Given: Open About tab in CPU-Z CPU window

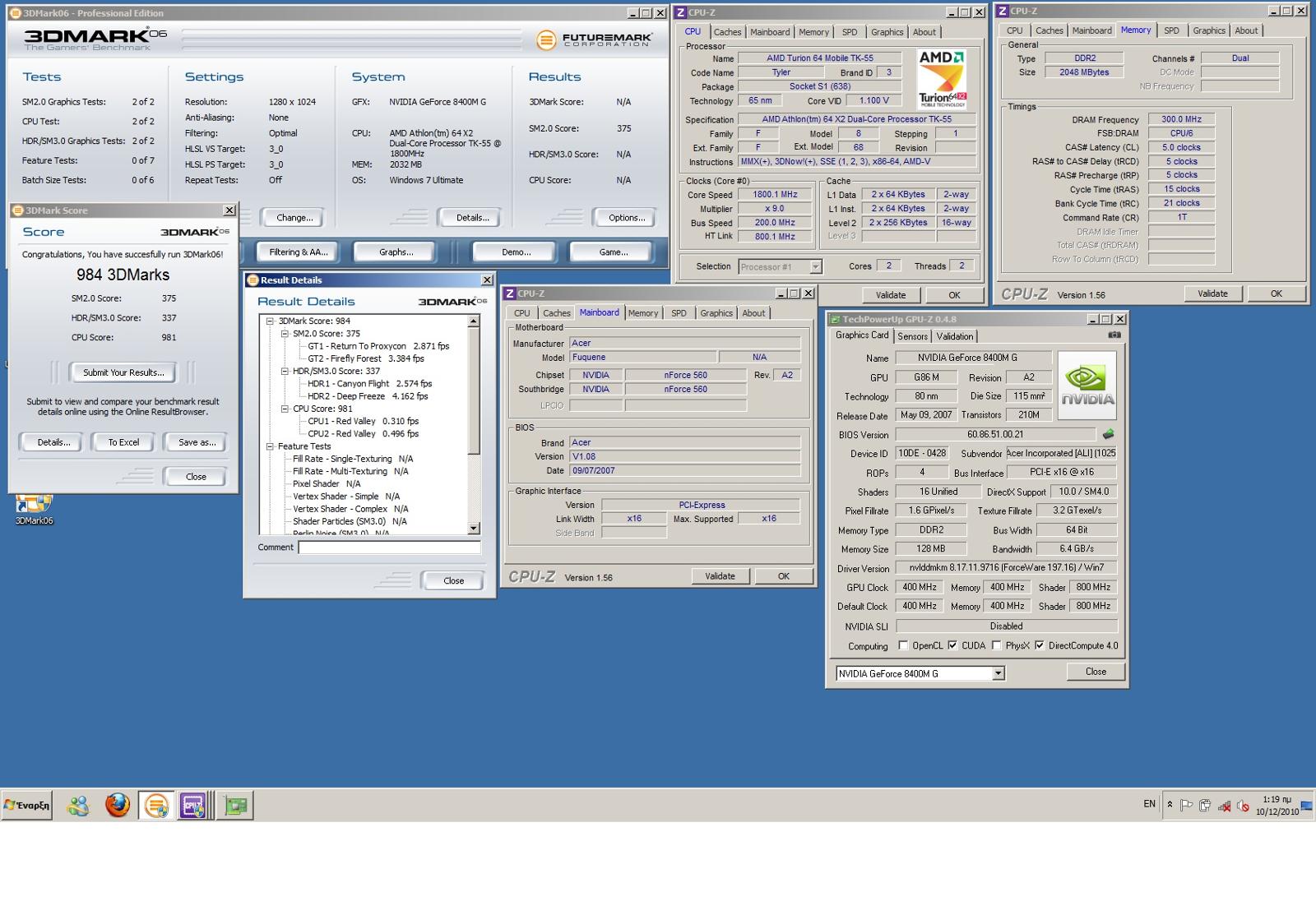Looking at the screenshot, I should tap(924, 32).
